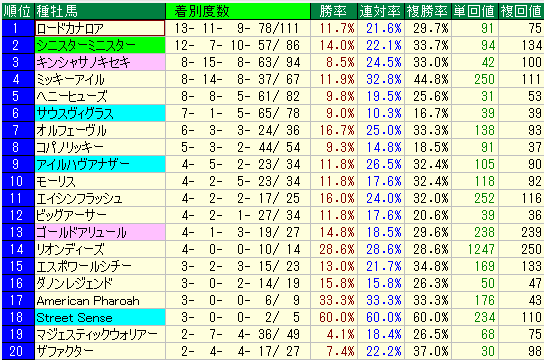
Task: Click the 単回値 column header
Action: pyautogui.click(x=475, y=11)
